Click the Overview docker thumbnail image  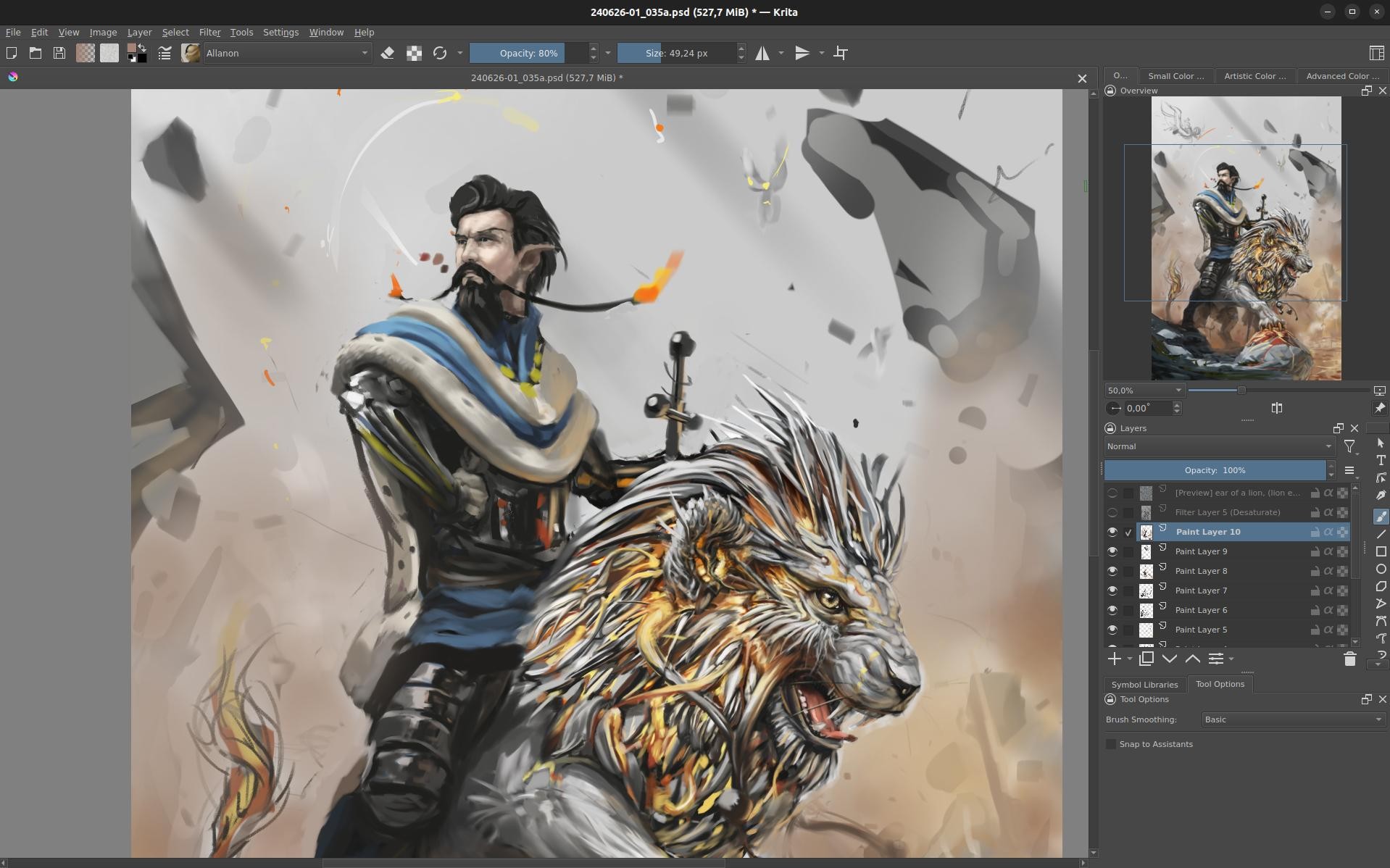point(1246,238)
